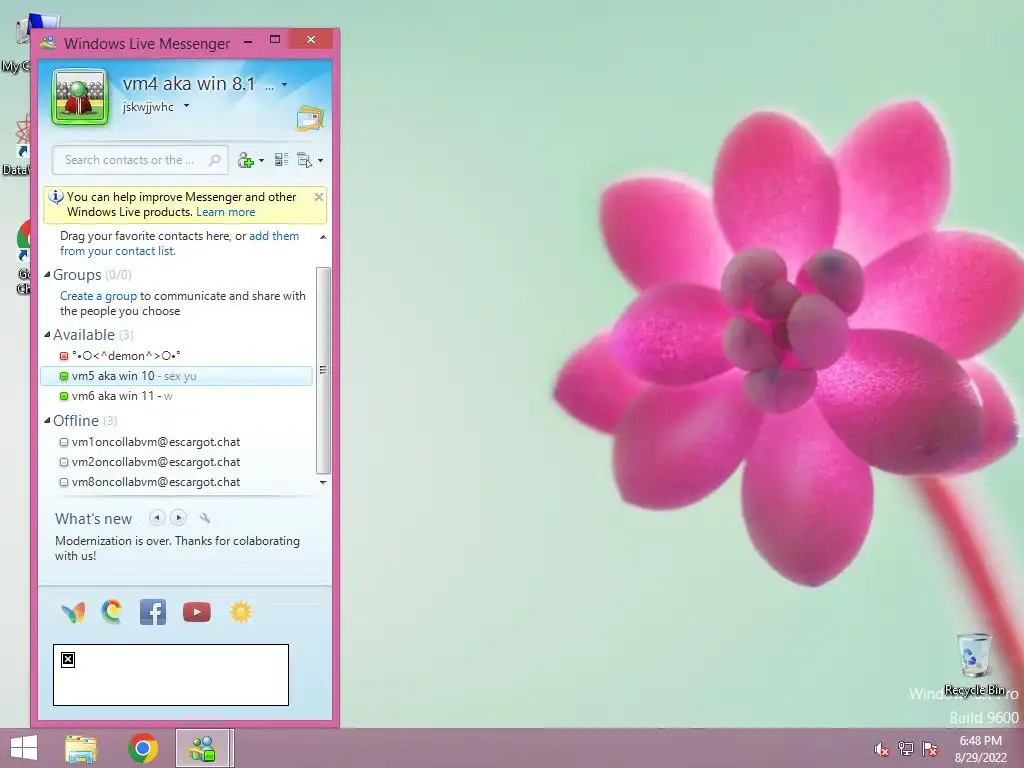Click the Messenger title bar icon
Screen dimensions: 1024x768
pyautogui.click(x=48, y=43)
